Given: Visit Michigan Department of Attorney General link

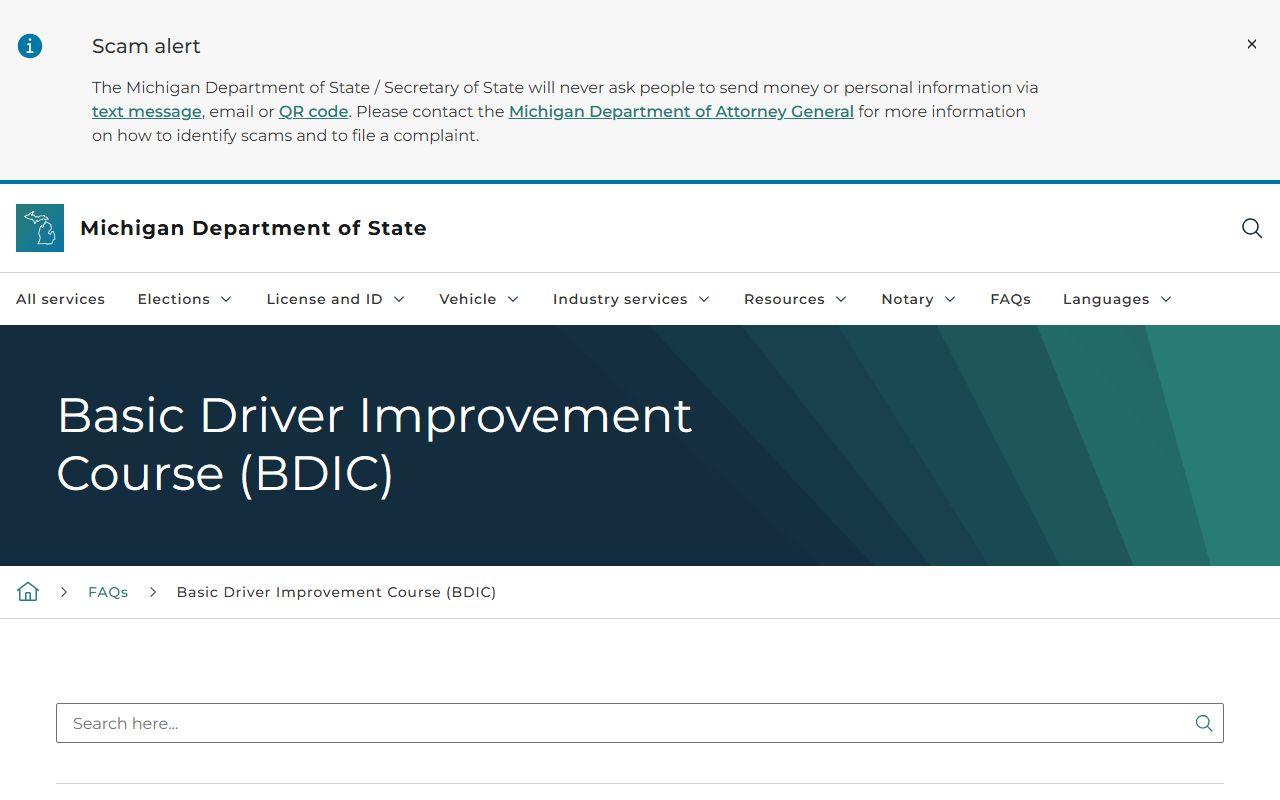Looking at the screenshot, I should (x=681, y=111).
